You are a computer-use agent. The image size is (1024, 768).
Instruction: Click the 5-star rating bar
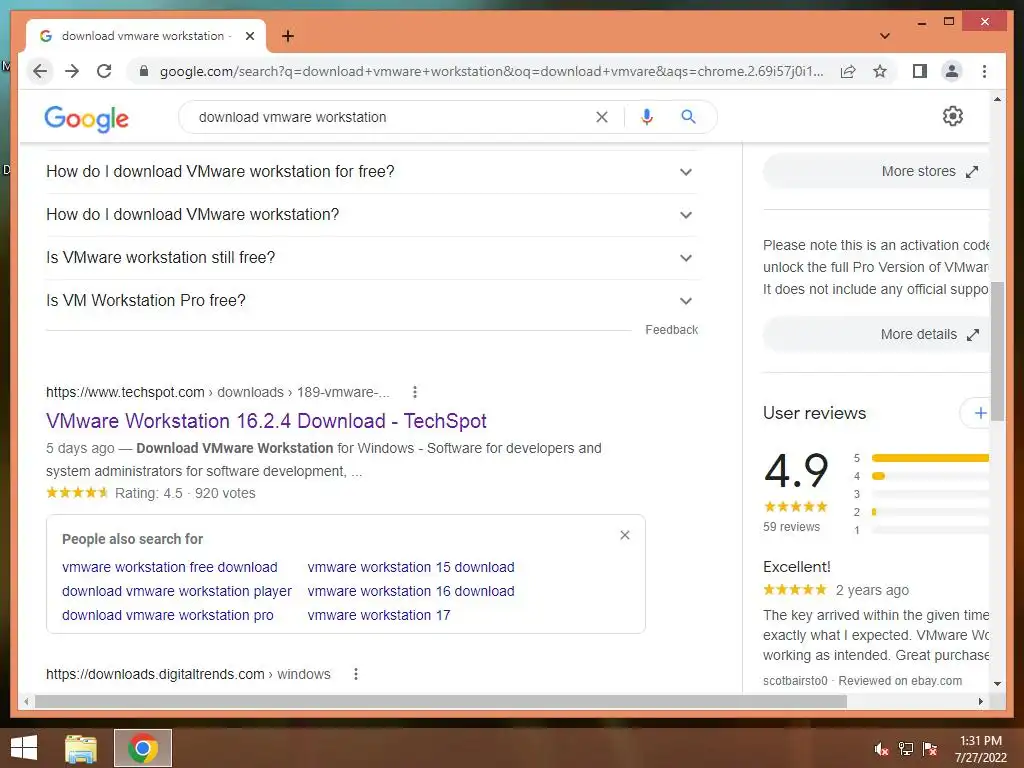(x=930, y=458)
